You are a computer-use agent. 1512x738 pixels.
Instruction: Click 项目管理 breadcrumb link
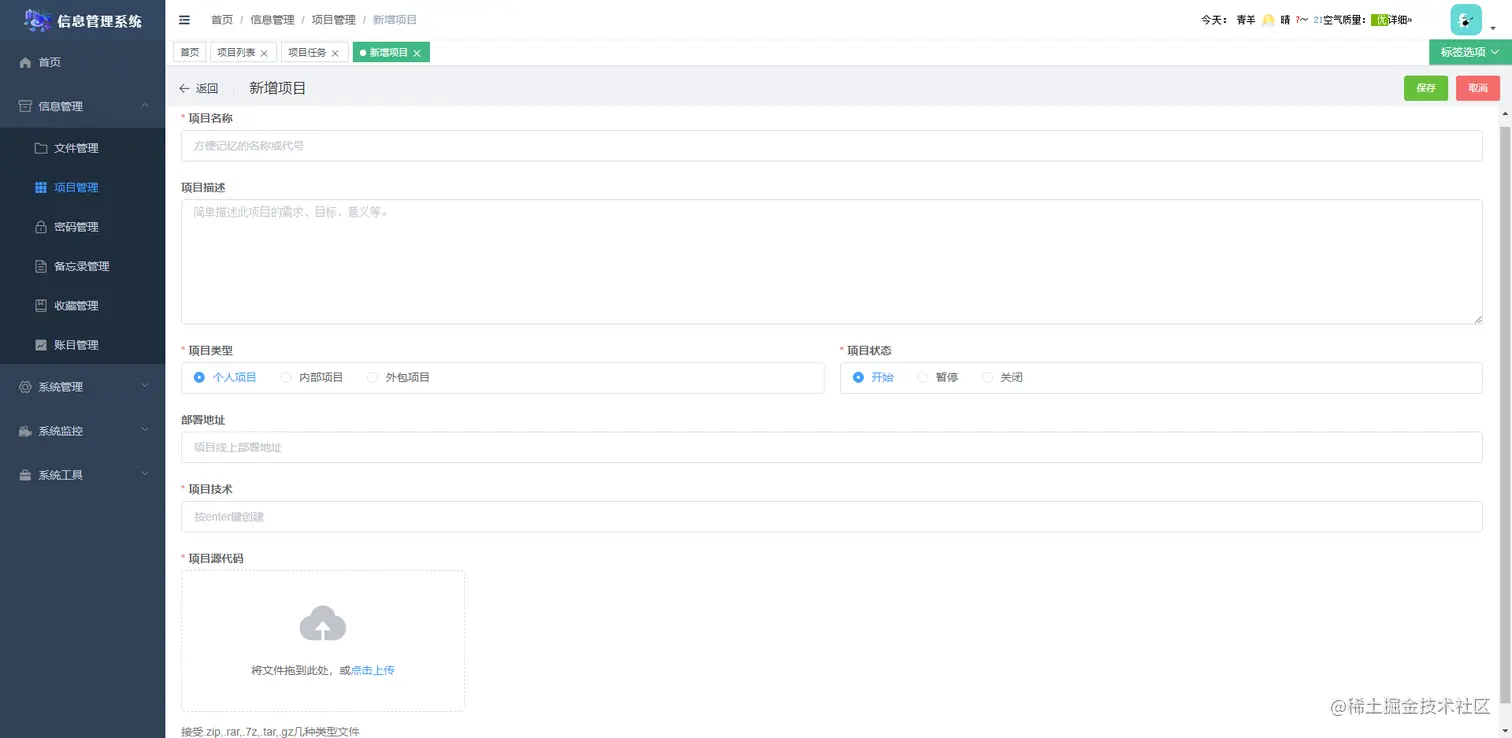point(333,20)
